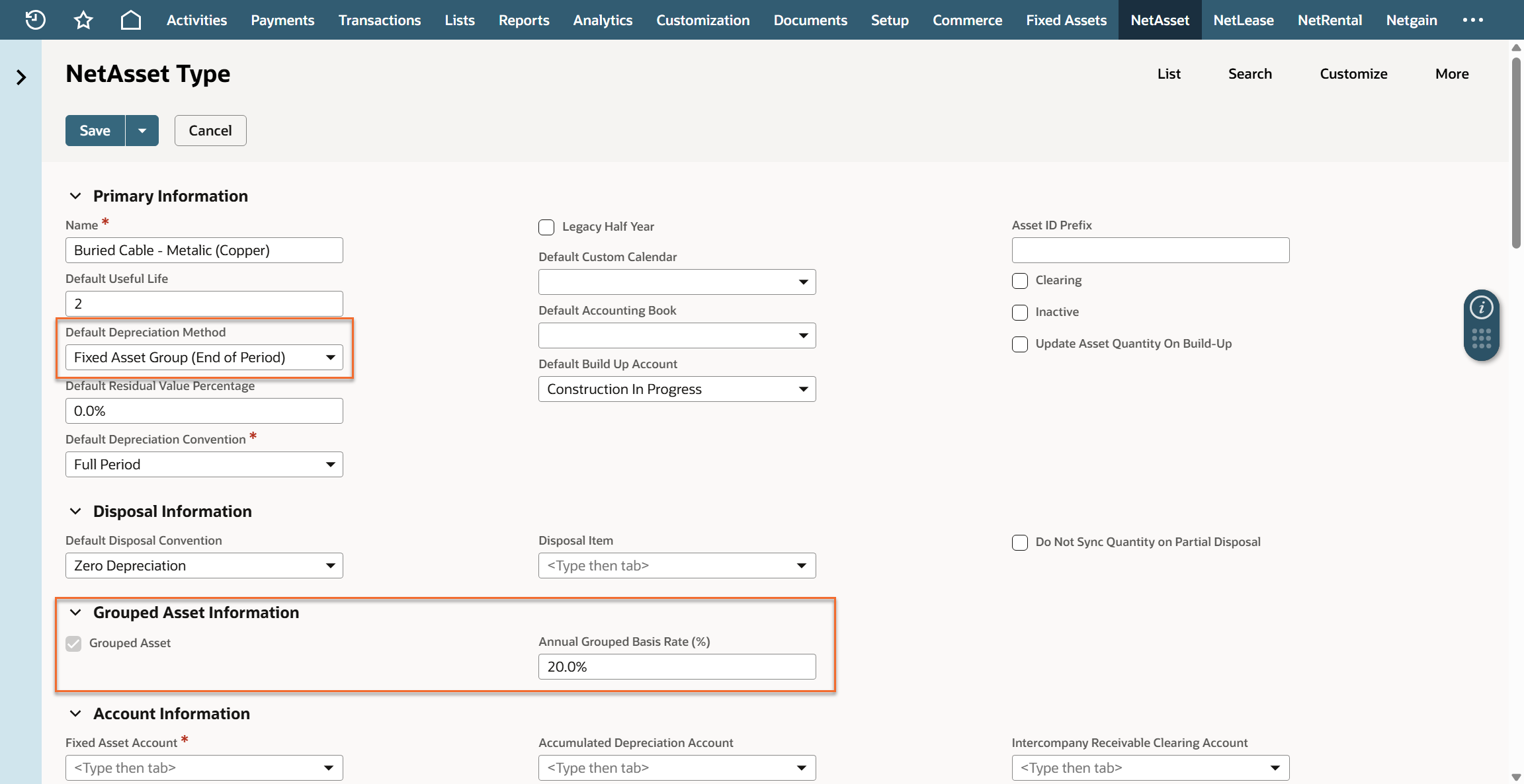Expand the left sidebar arrow
The width and height of the screenshot is (1524, 784).
pos(21,77)
